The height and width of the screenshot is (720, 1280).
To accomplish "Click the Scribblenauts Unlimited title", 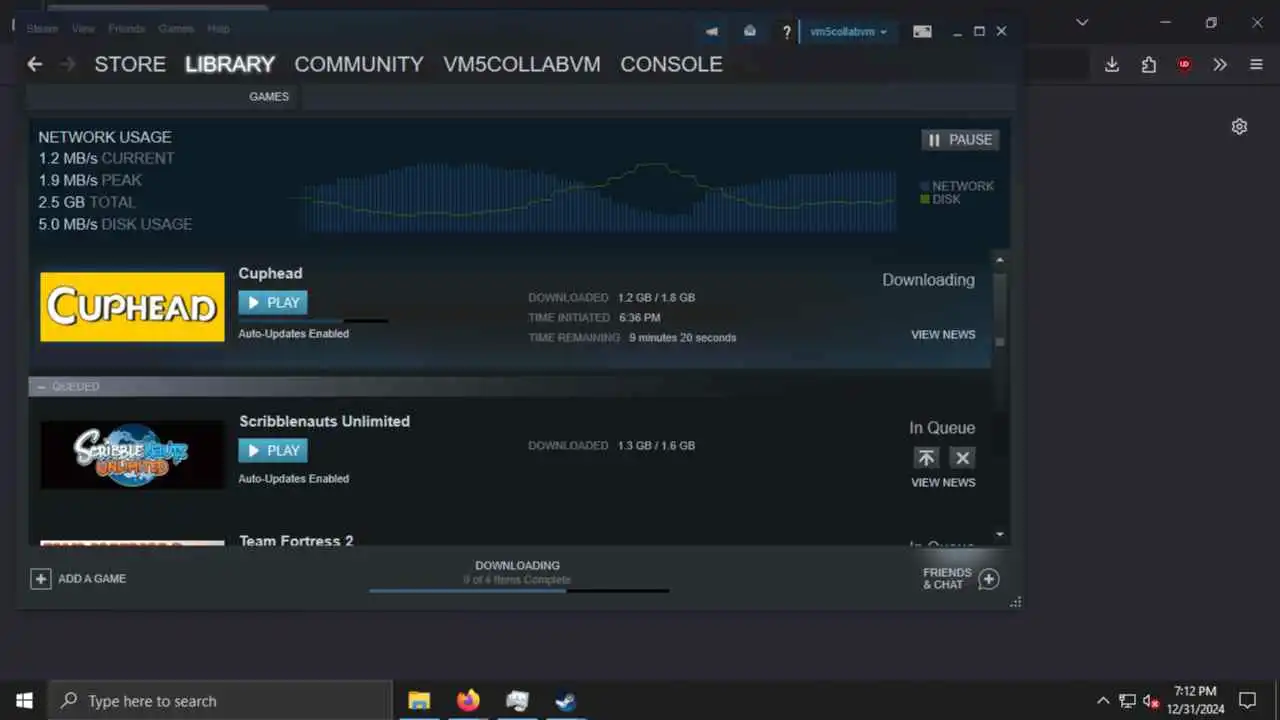I will (x=324, y=421).
